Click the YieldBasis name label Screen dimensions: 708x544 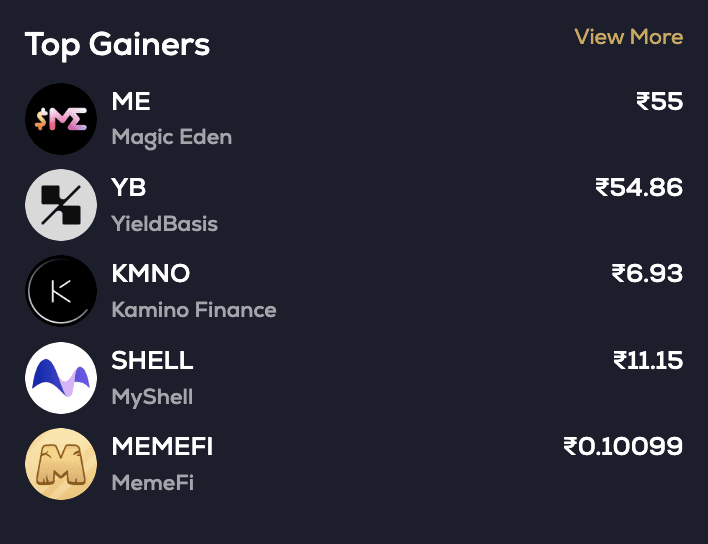[164, 223]
